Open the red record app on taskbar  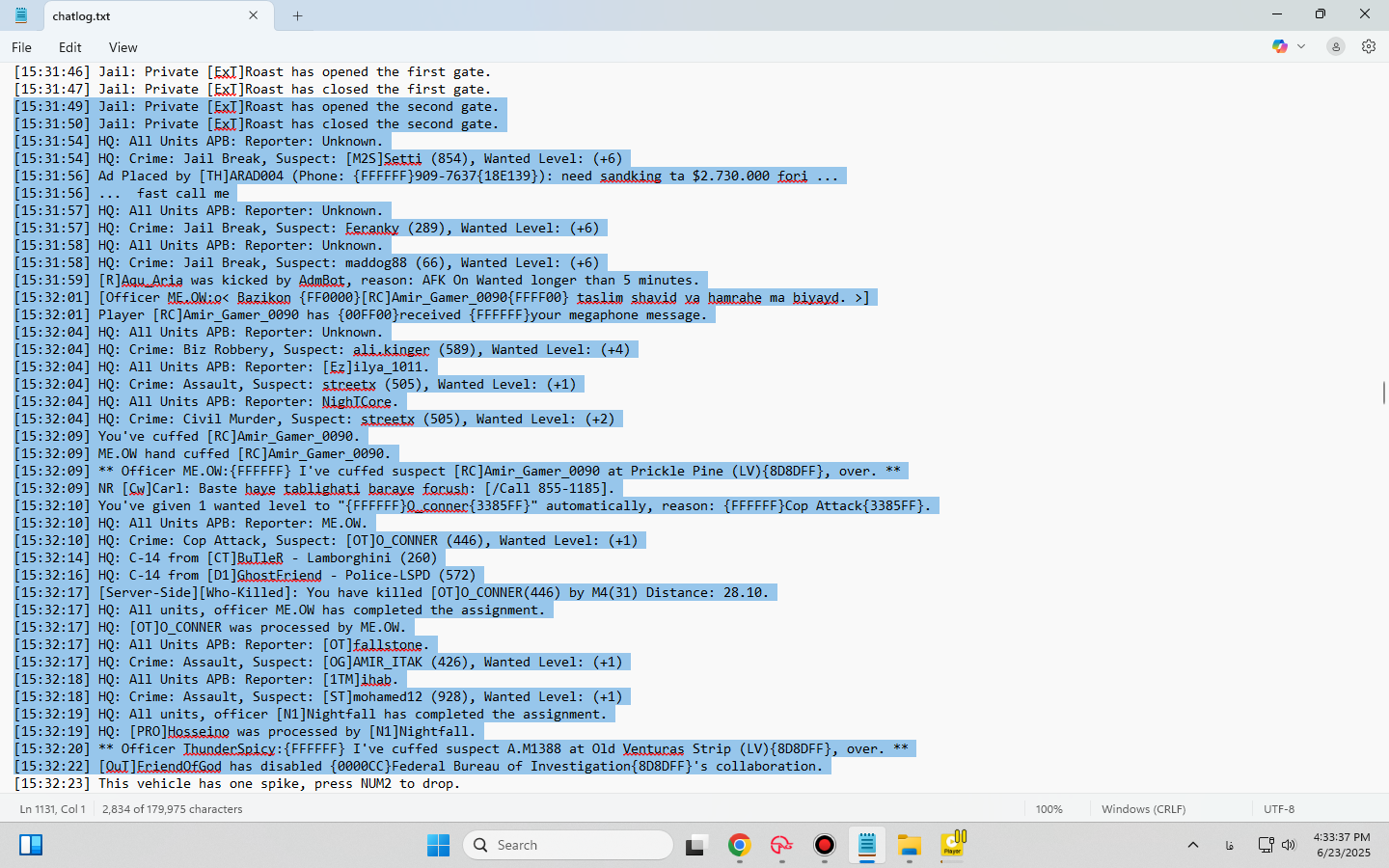[825, 845]
